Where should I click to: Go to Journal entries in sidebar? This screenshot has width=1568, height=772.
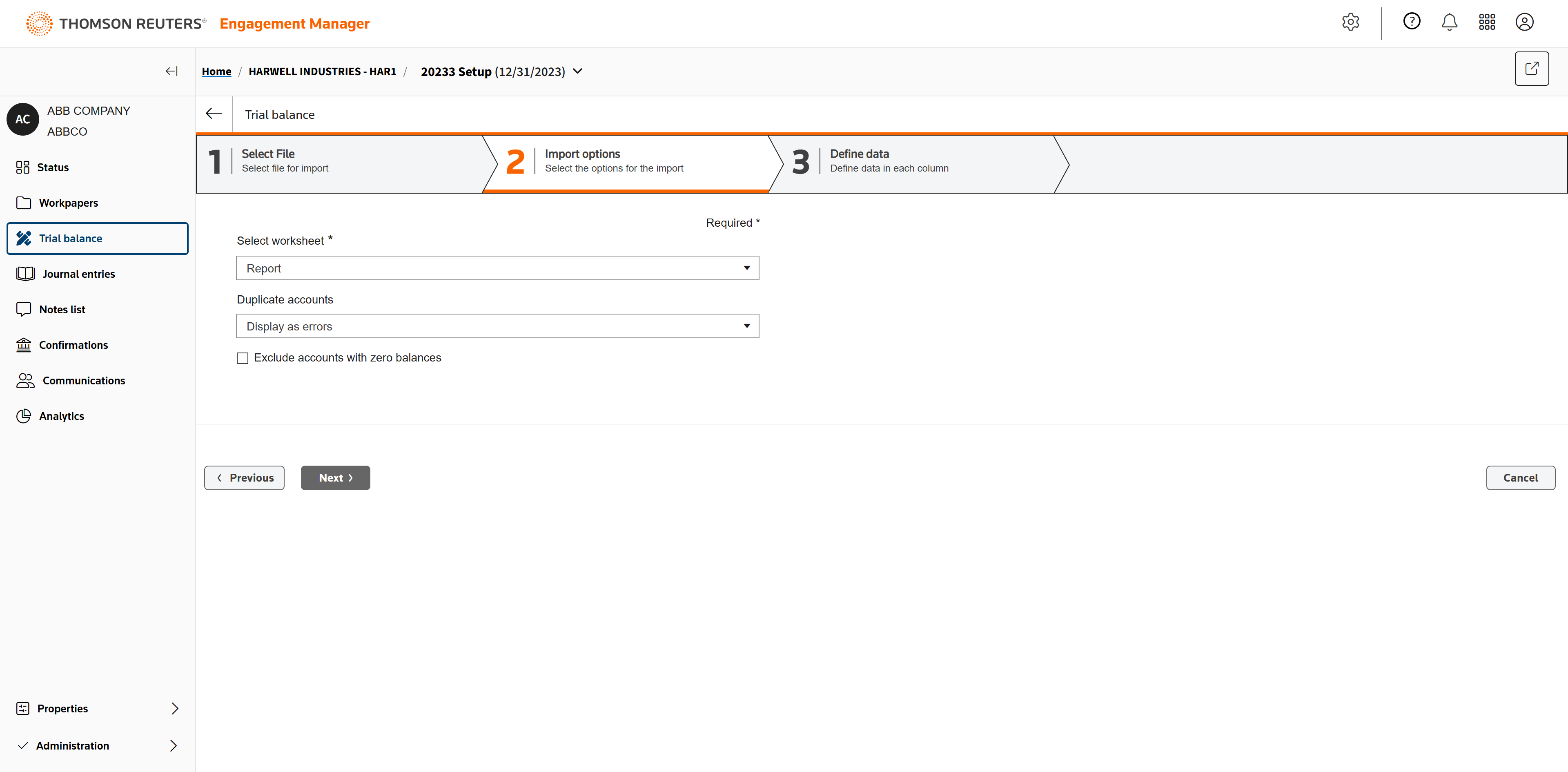[78, 274]
